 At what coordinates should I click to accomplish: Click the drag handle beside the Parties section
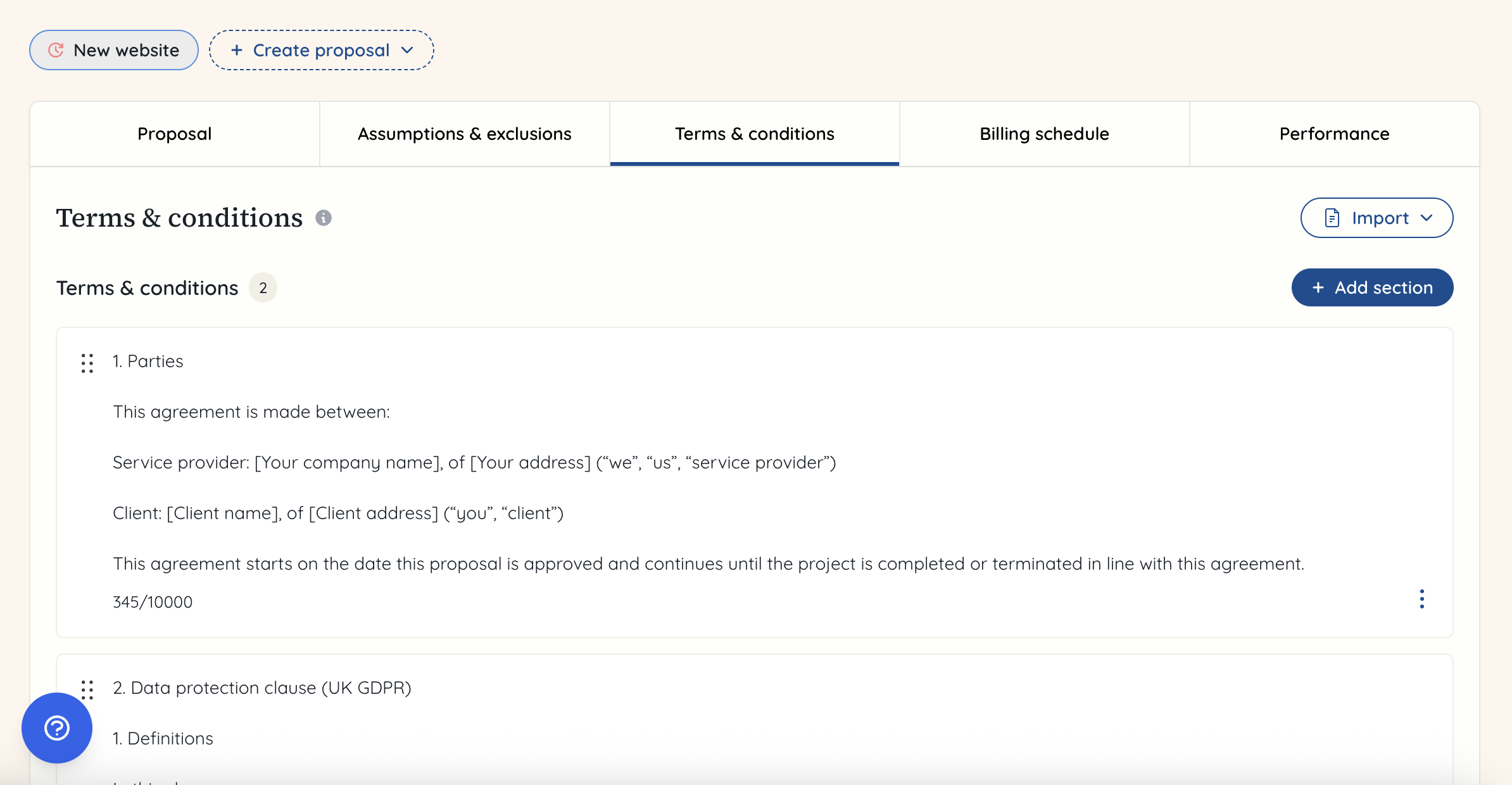point(87,363)
